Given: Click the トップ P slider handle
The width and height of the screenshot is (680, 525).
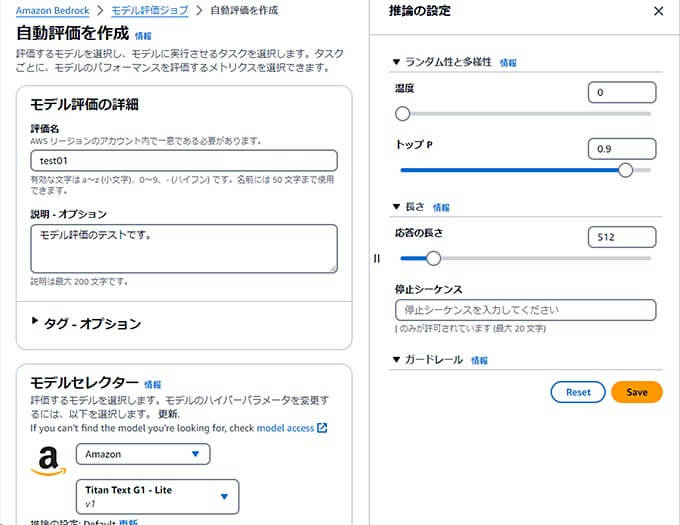Looking at the screenshot, I should point(625,170).
